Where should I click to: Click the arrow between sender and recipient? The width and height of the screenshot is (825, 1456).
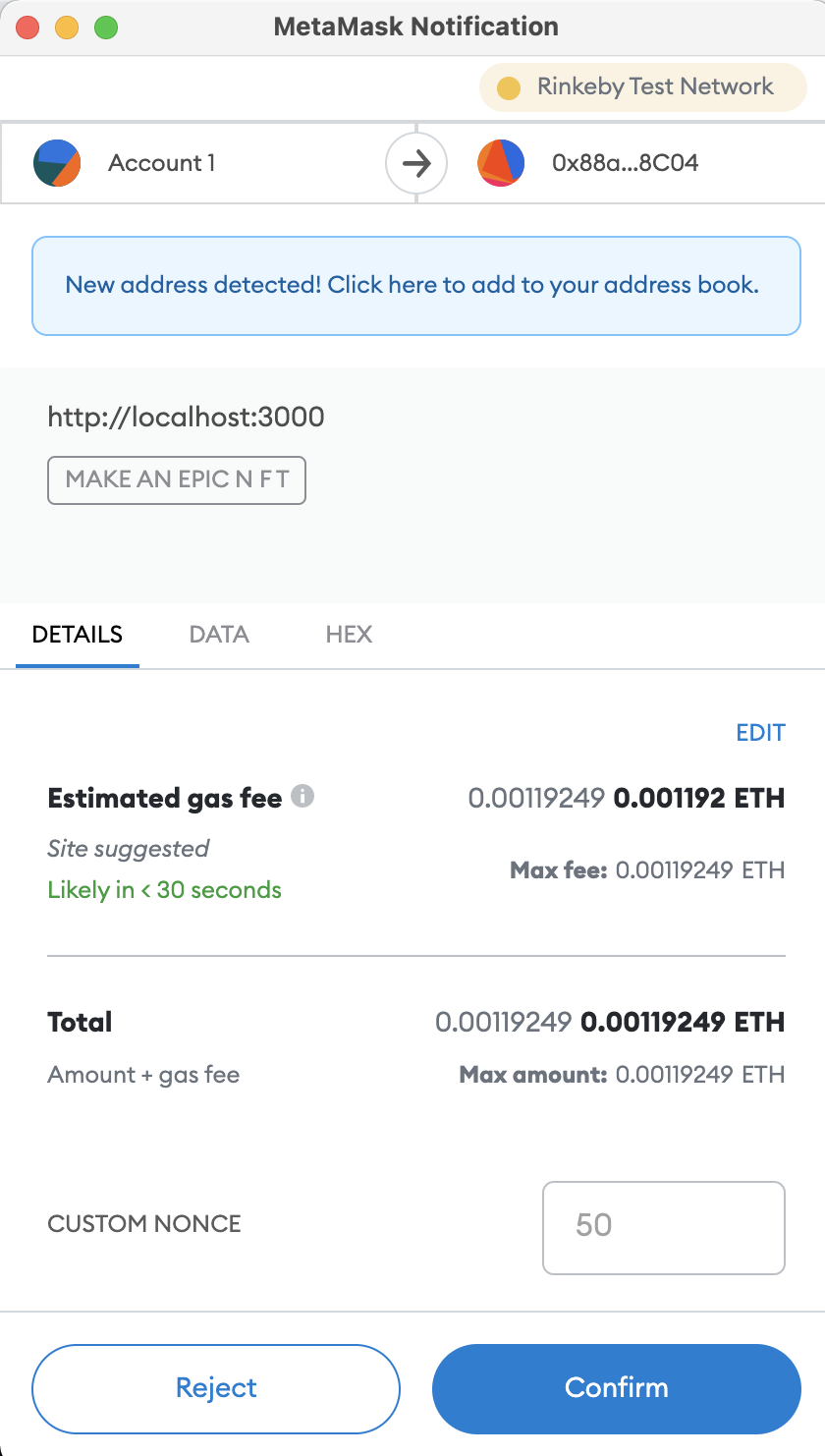coord(416,163)
